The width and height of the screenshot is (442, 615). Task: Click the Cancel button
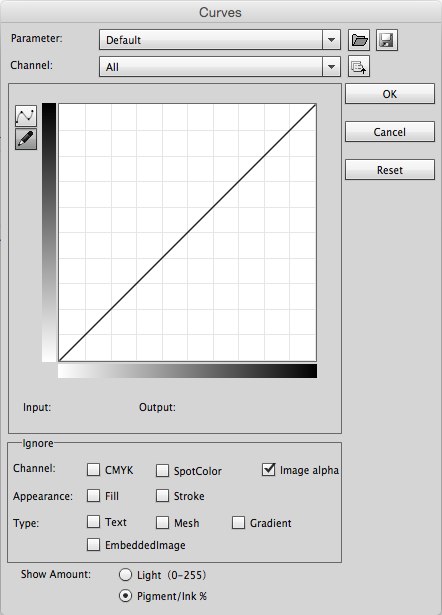coord(390,132)
